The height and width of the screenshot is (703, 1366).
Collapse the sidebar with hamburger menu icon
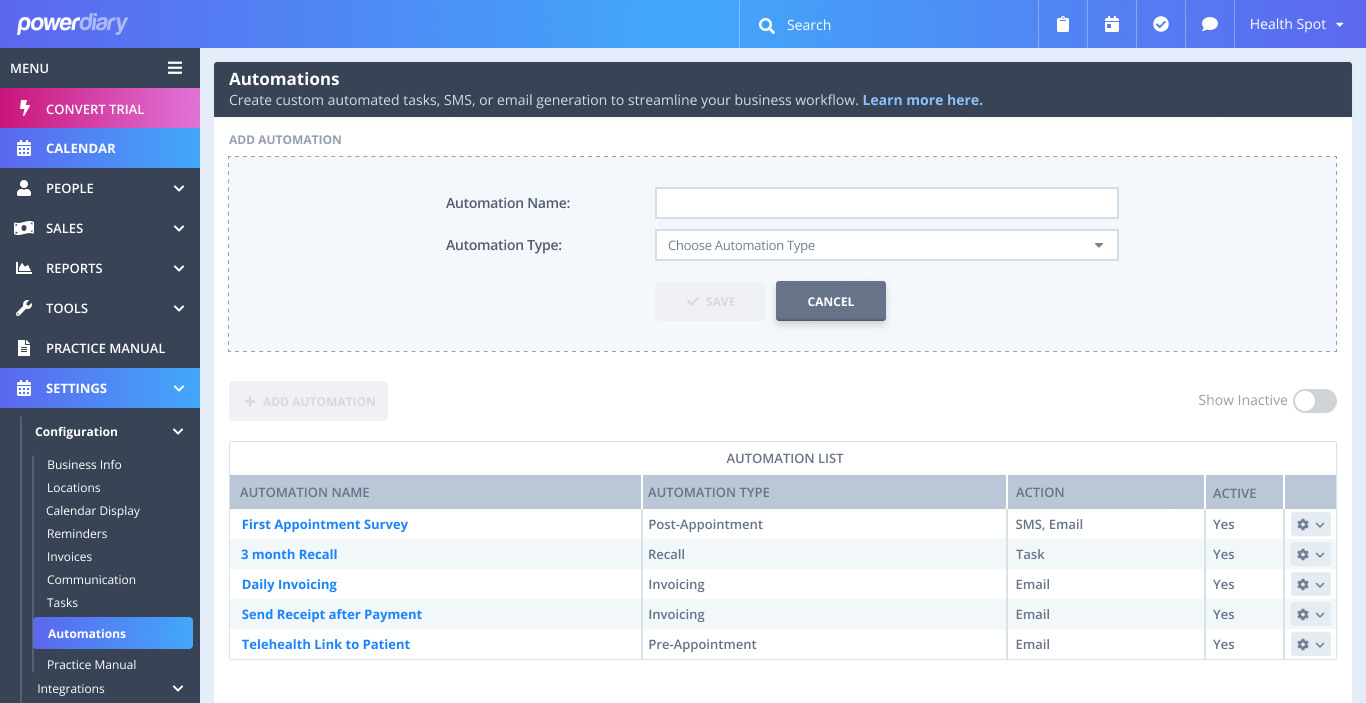click(175, 68)
